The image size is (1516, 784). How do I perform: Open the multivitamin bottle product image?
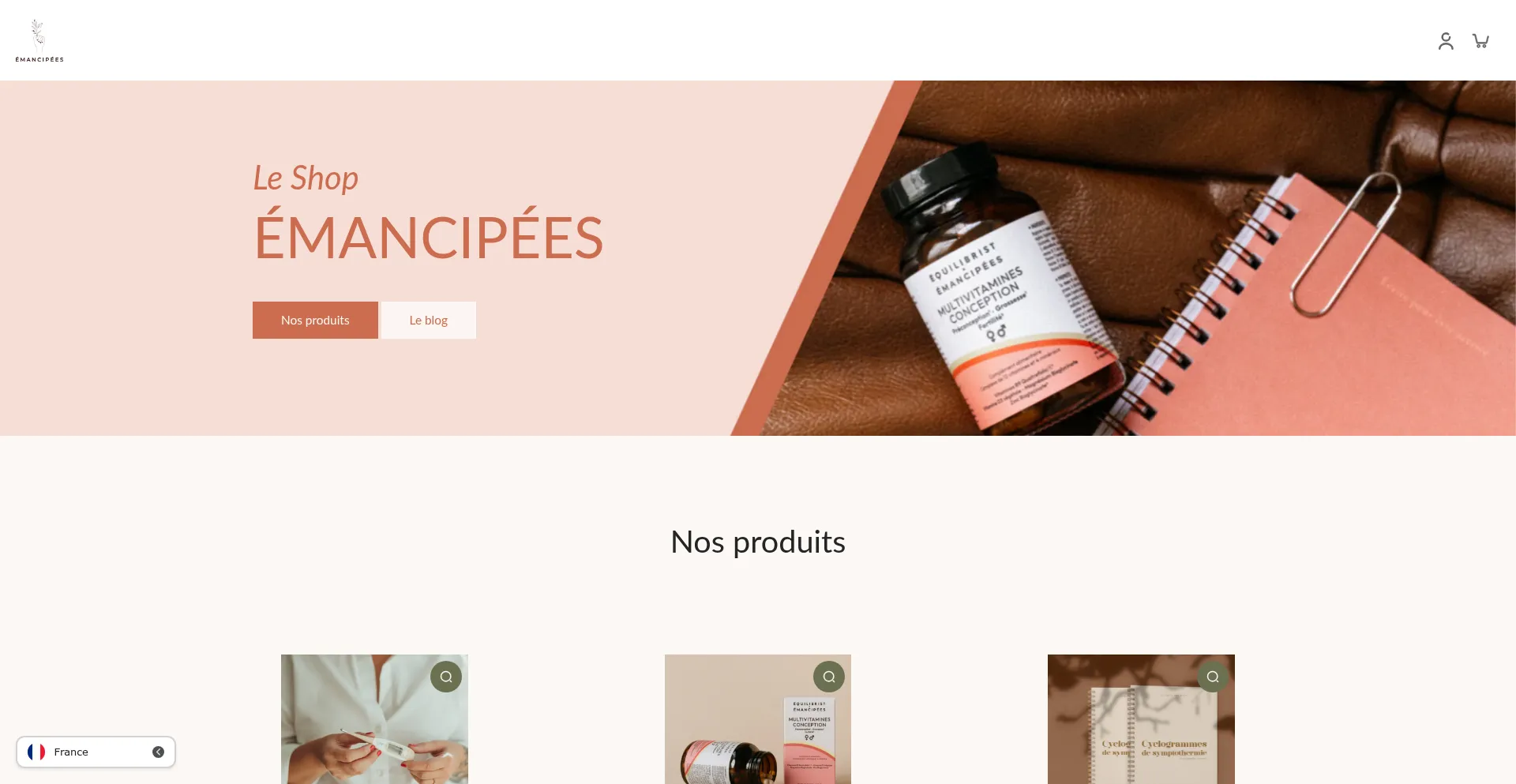tap(758, 719)
